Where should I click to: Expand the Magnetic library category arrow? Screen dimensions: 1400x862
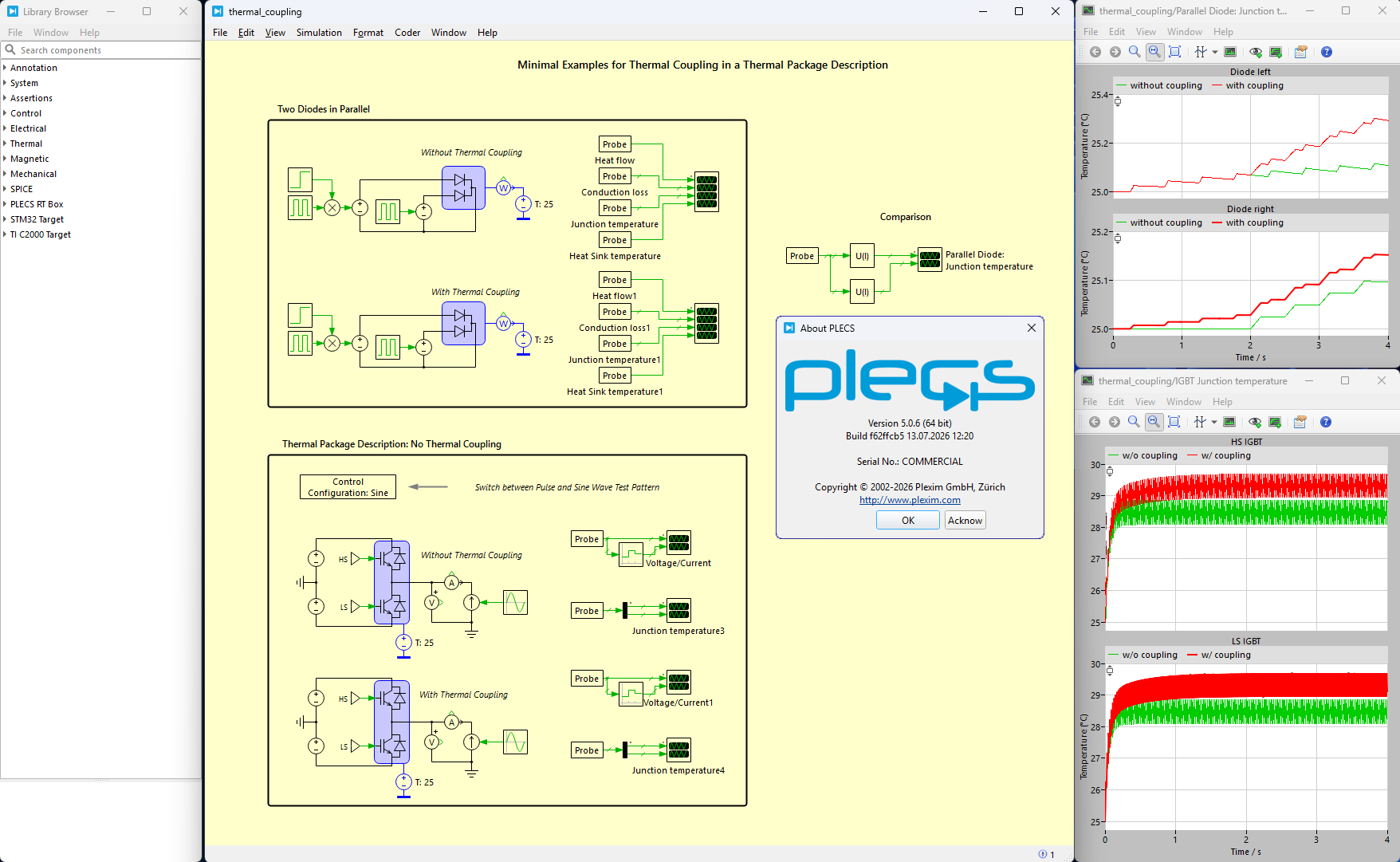point(5,159)
